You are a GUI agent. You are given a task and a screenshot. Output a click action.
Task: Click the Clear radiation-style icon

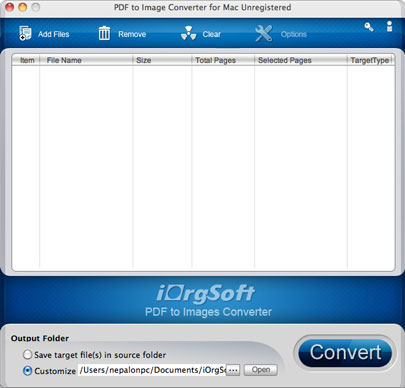188,33
